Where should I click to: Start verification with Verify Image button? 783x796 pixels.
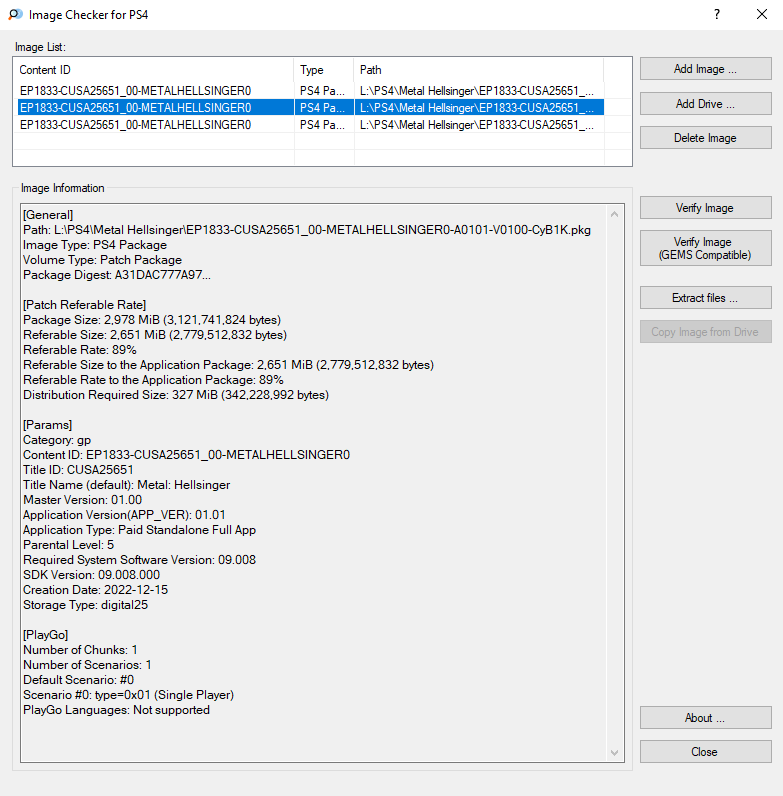[705, 208]
